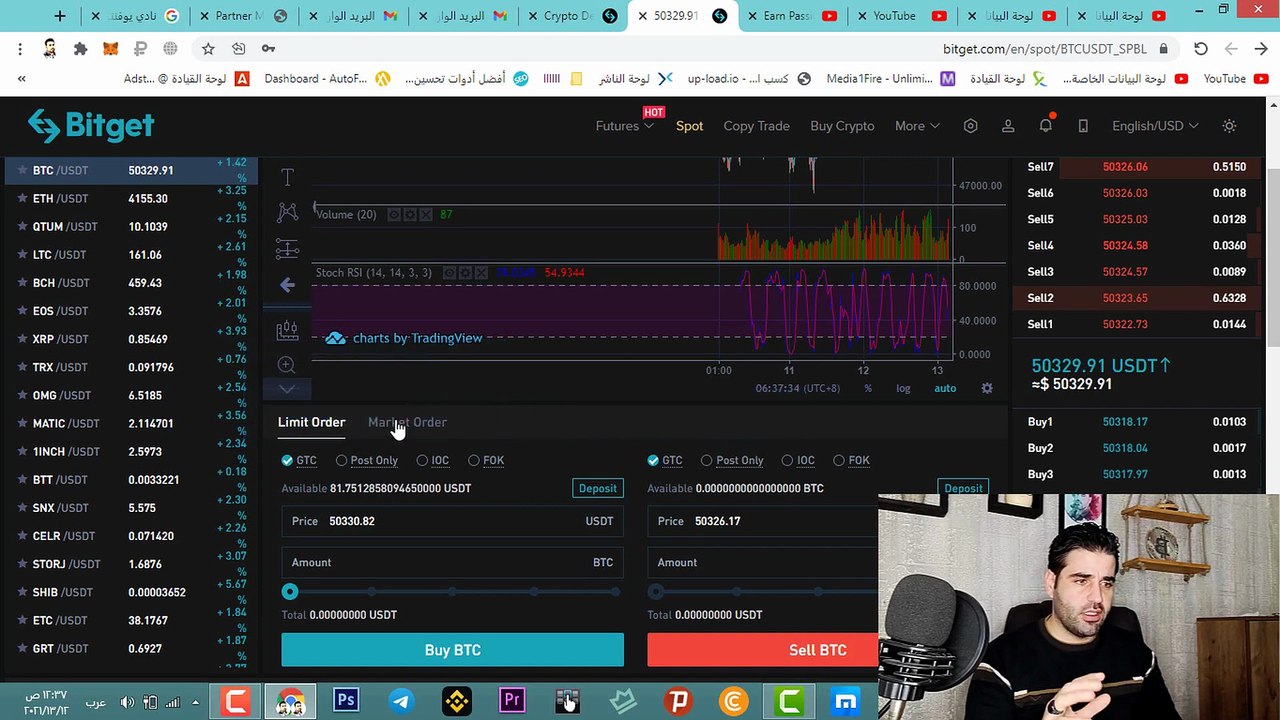Select GTC option in the buy form
The image size is (1280, 720).
tap(299, 460)
